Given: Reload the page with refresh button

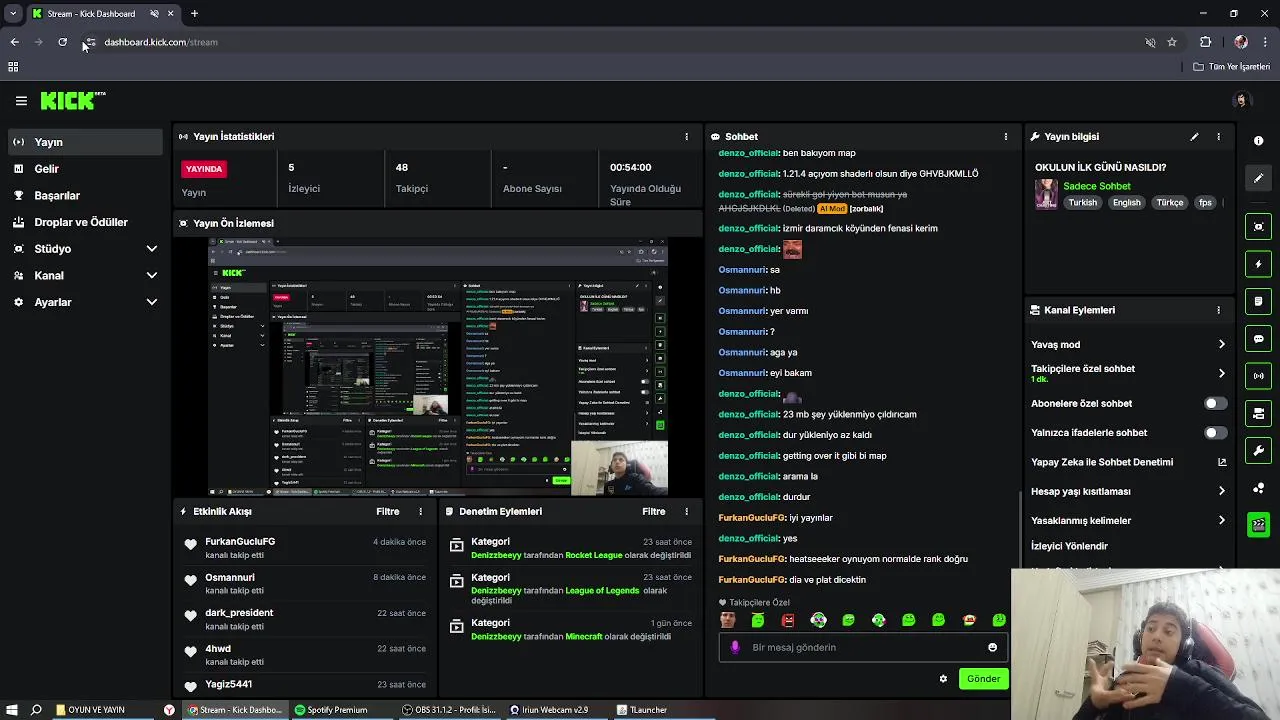Looking at the screenshot, I should [x=62, y=42].
